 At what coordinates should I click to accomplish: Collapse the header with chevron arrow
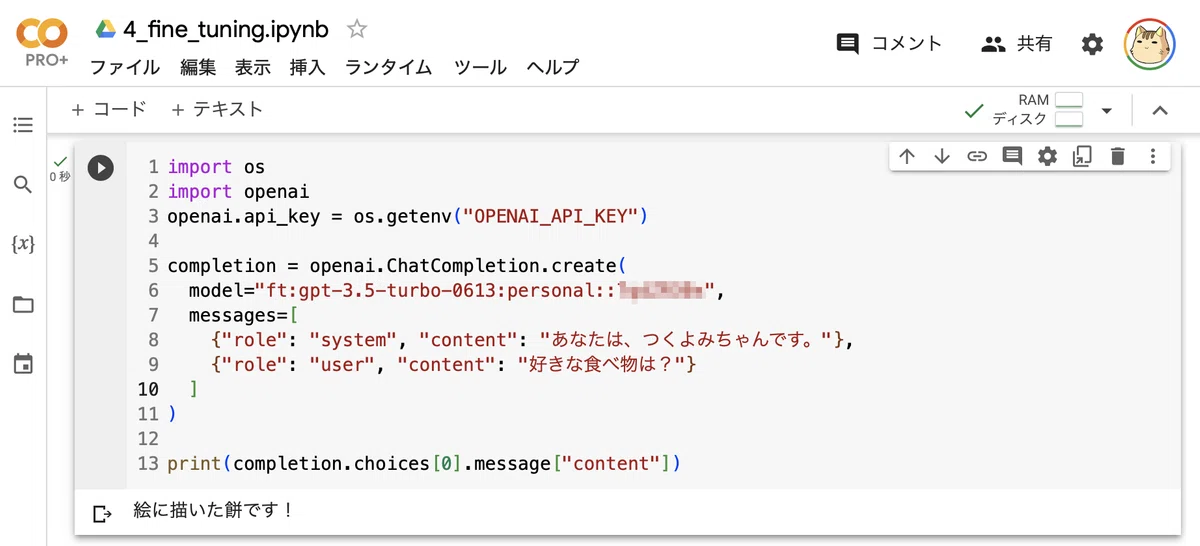pyautogui.click(x=1160, y=111)
